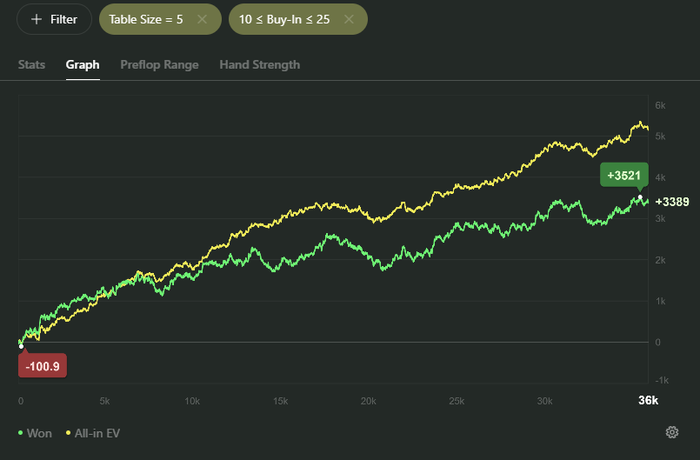Remove the Buy-In range filter chip
Viewport: 700px width, 460px height.
[348, 19]
